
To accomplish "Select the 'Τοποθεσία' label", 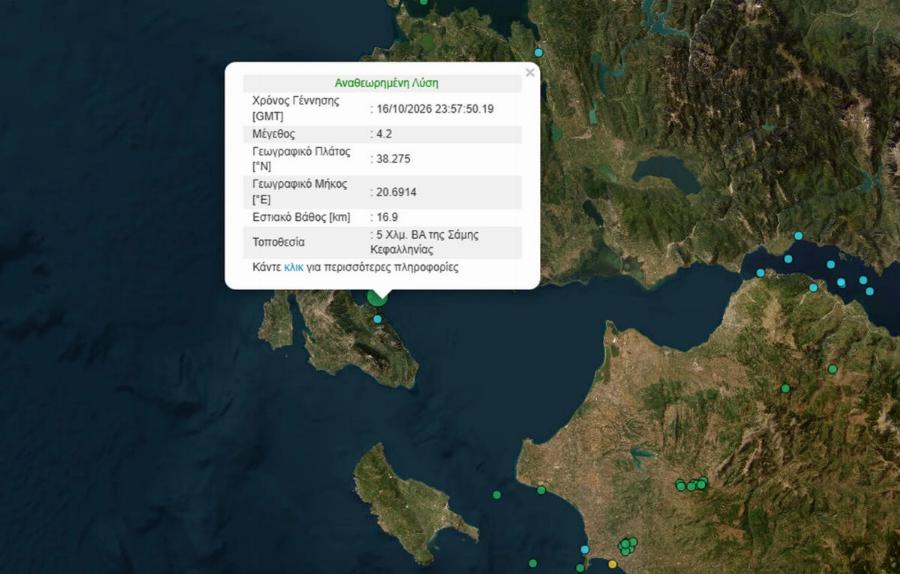I will (x=278, y=242).
